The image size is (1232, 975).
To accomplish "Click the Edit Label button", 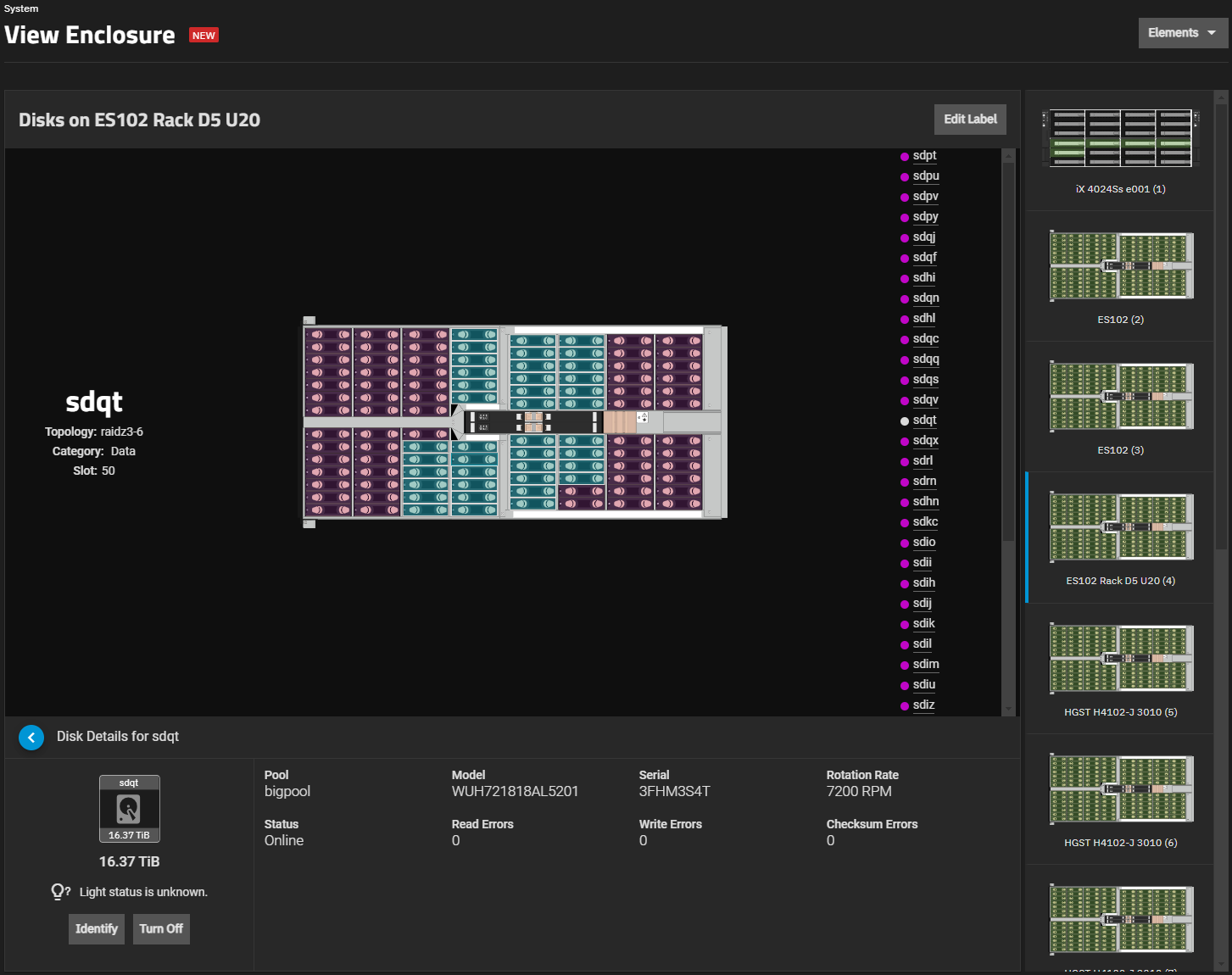I will [x=970, y=120].
